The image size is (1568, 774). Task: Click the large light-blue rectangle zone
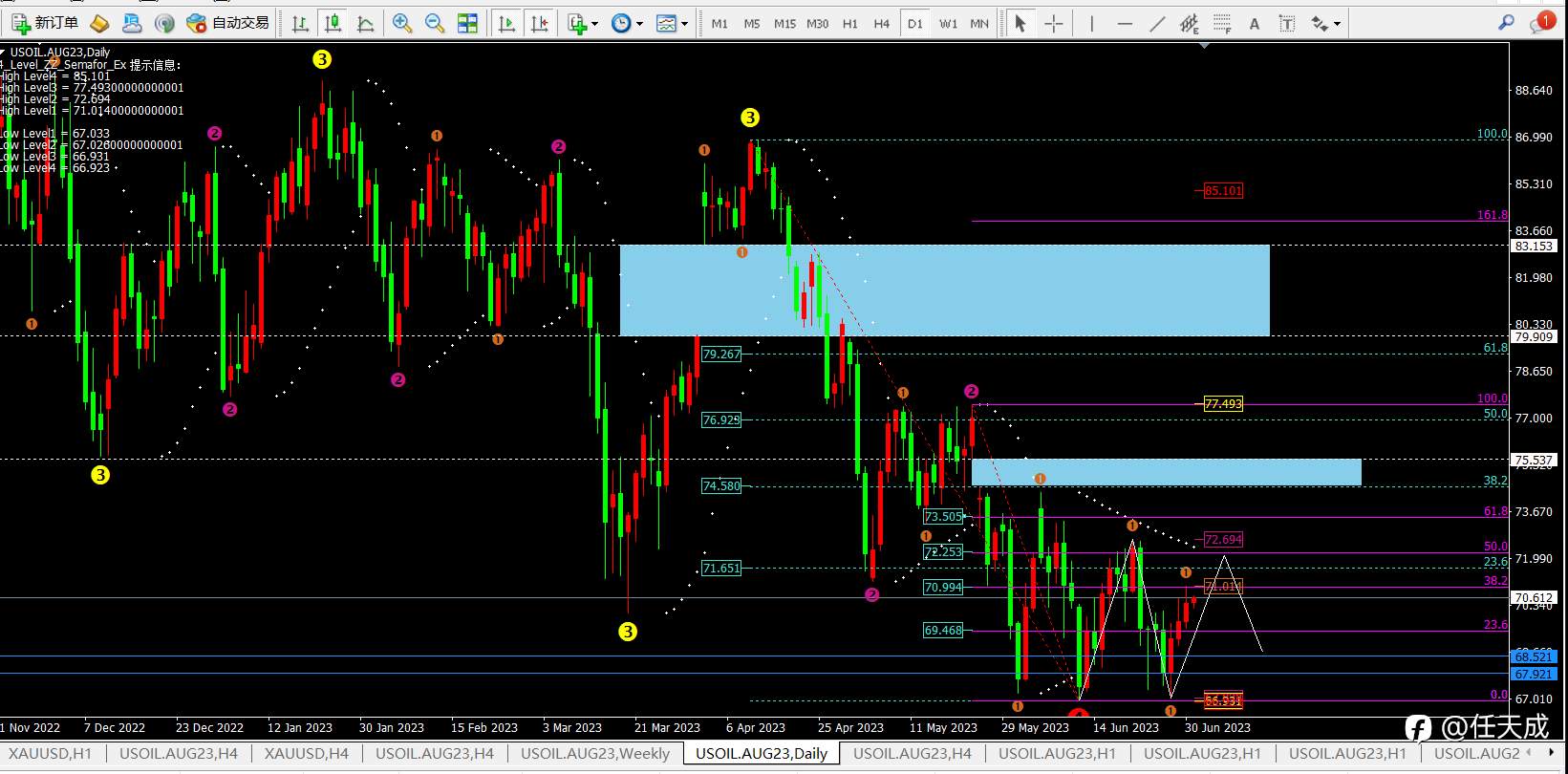945,290
